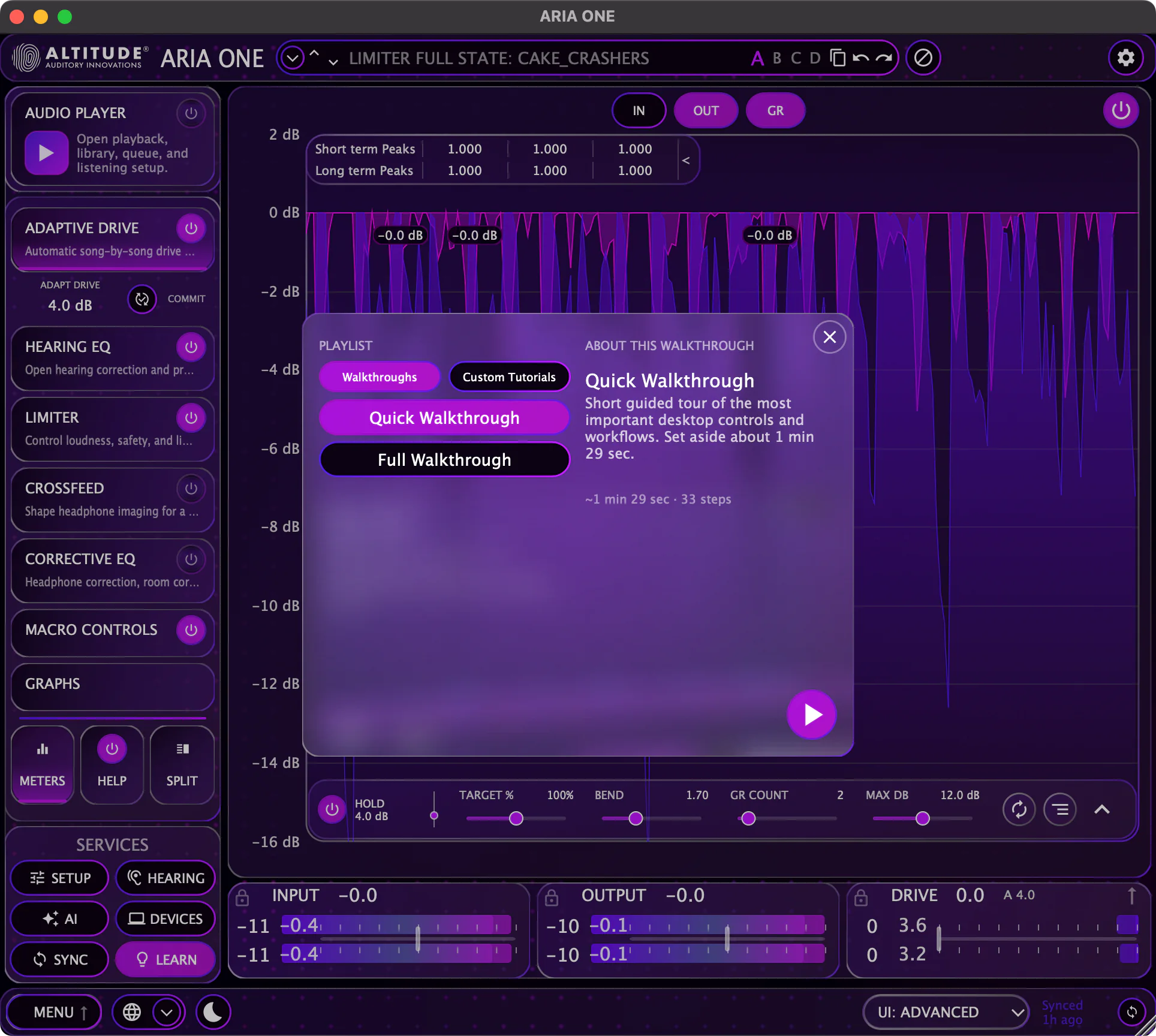Switch to the Walkthroughs playlist tab
This screenshot has height=1036, width=1156.
(380, 377)
